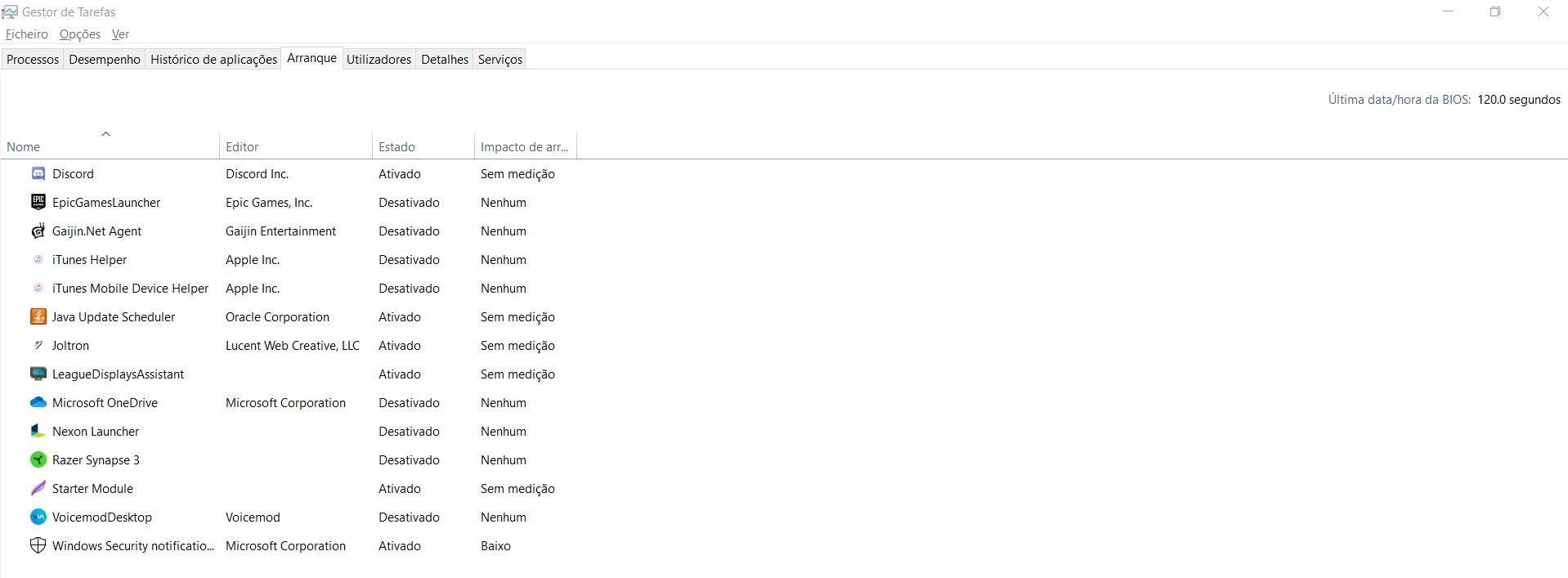The width and height of the screenshot is (1568, 578).
Task: Switch to Histórico de aplicações tab
Action: (213, 59)
